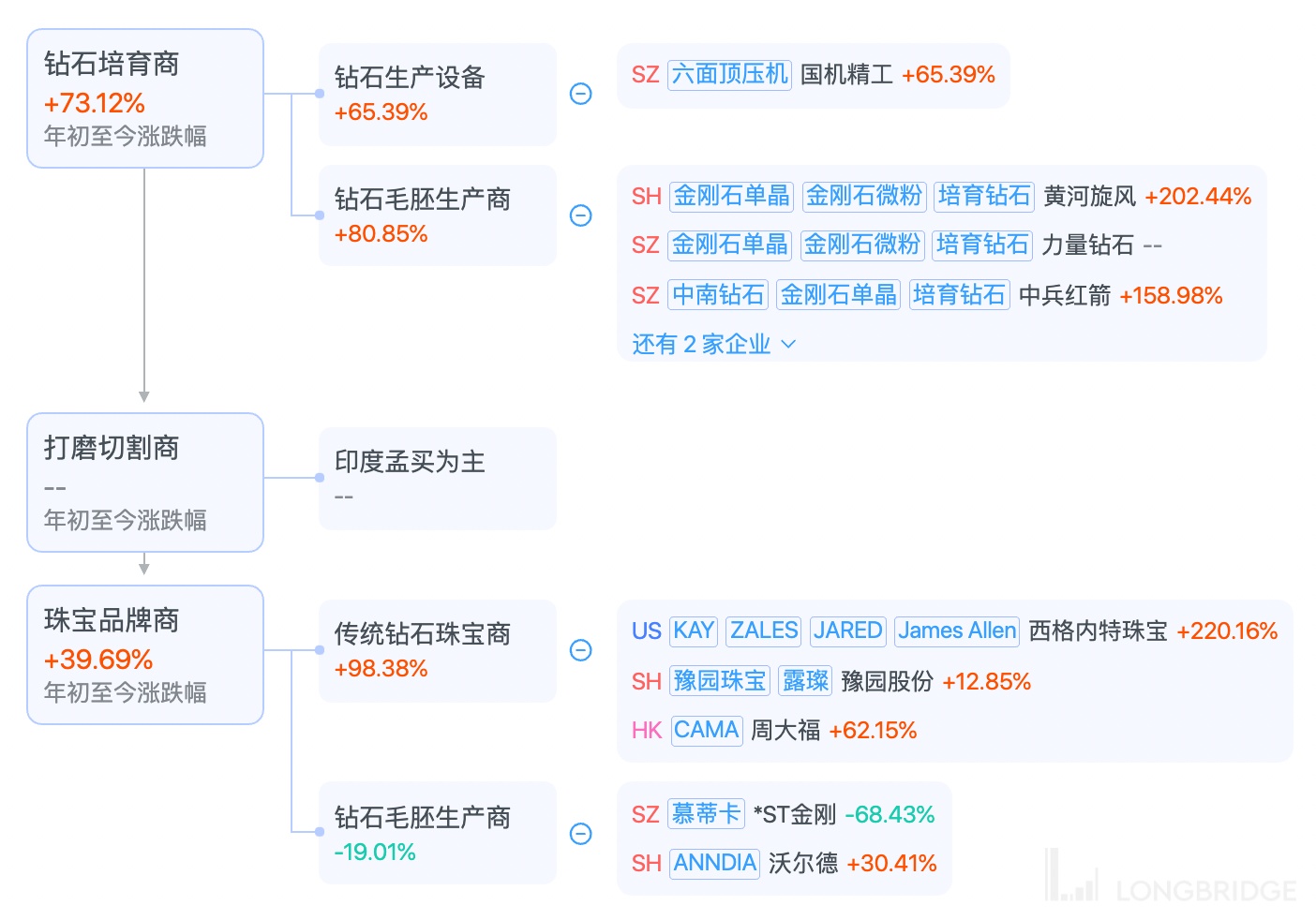Collapse the 钻石毛胚生产商 +80.85% company list
Viewport: 1316px width, 920px height.
coord(581,215)
